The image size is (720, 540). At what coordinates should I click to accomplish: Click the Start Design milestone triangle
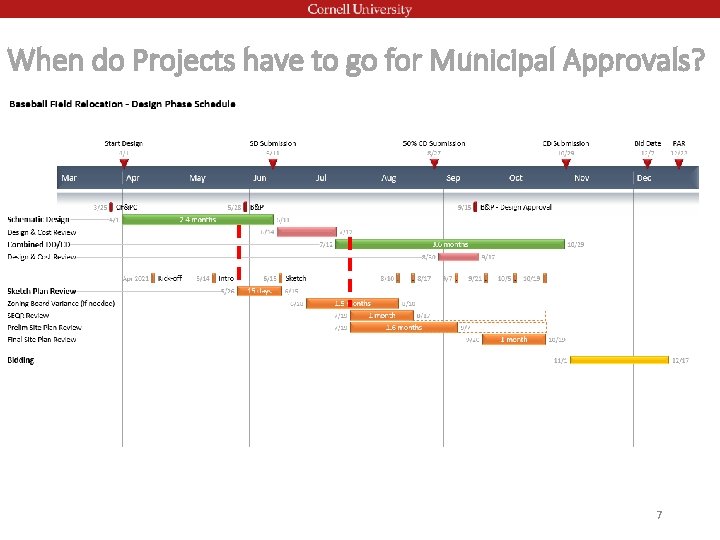[124, 163]
